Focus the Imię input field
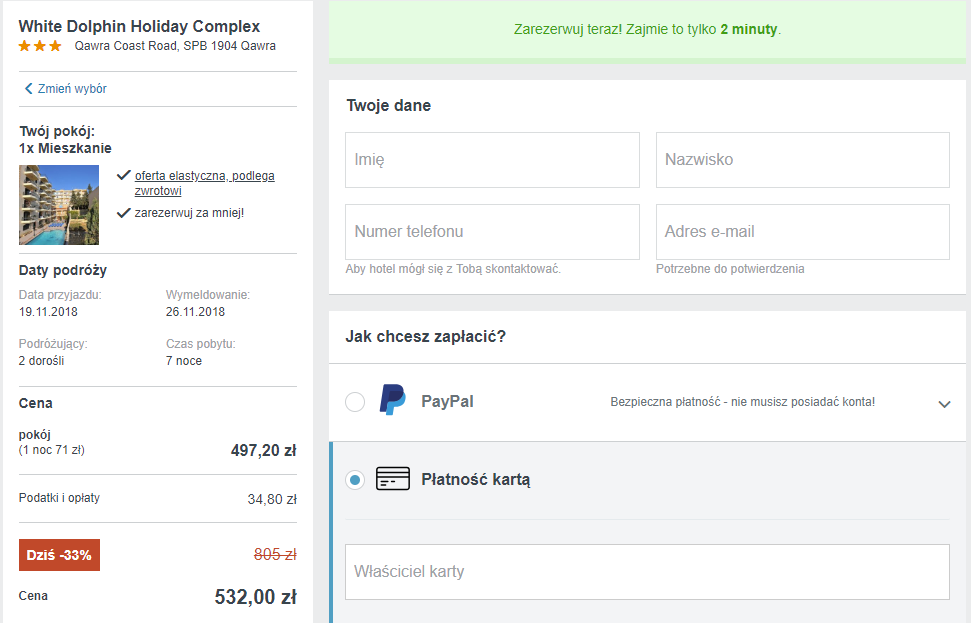971x623 pixels. coord(492,160)
